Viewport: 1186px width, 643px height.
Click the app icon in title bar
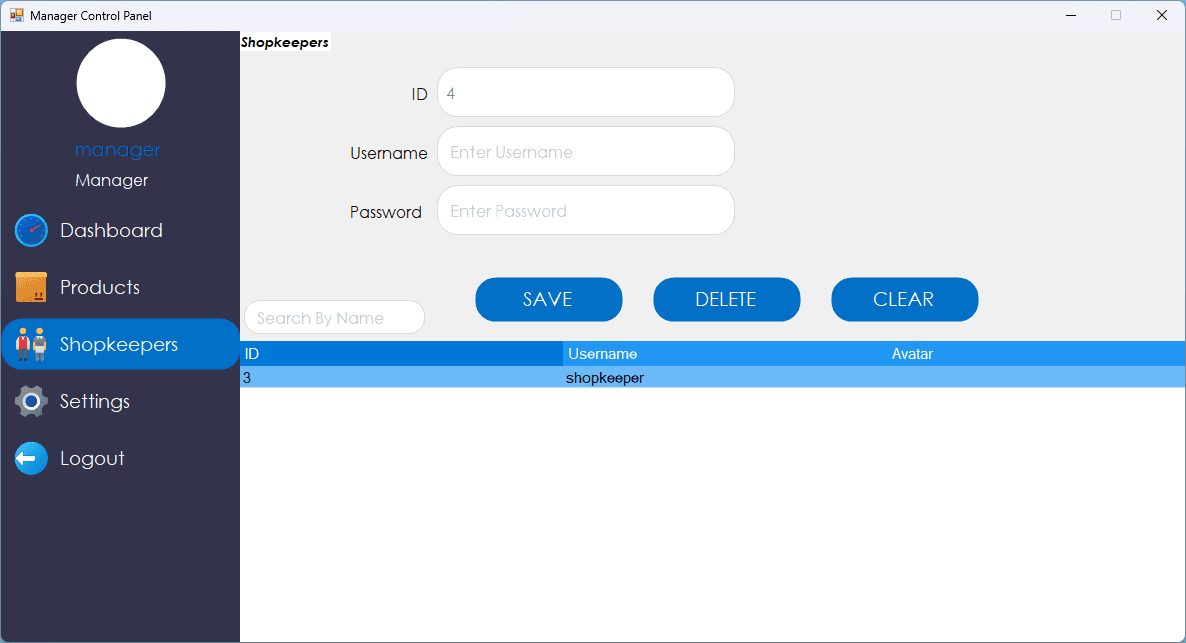16,15
